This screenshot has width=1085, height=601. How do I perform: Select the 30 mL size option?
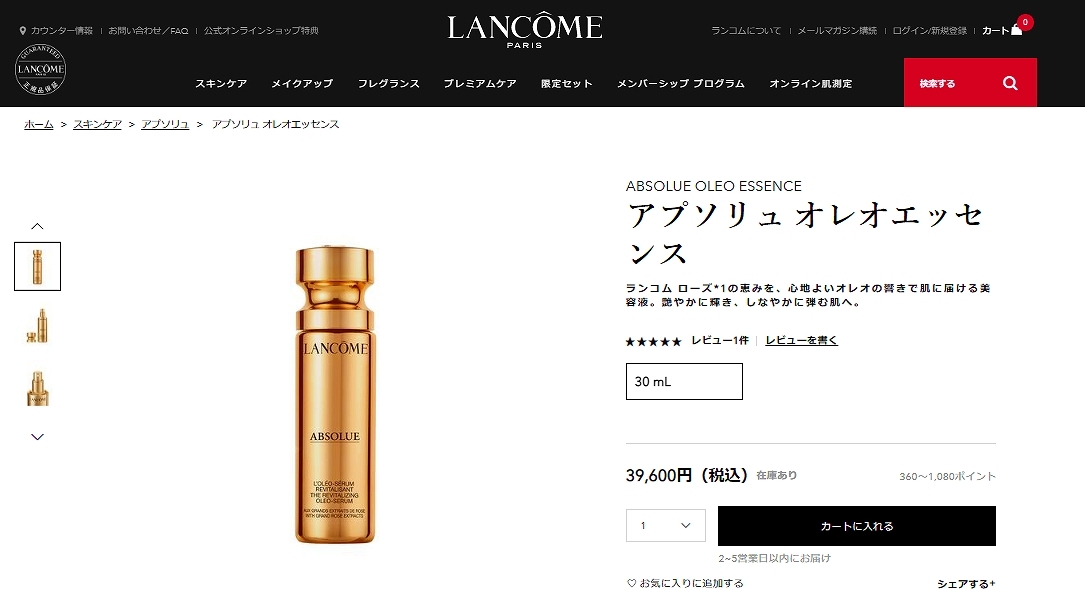pyautogui.click(x=684, y=381)
